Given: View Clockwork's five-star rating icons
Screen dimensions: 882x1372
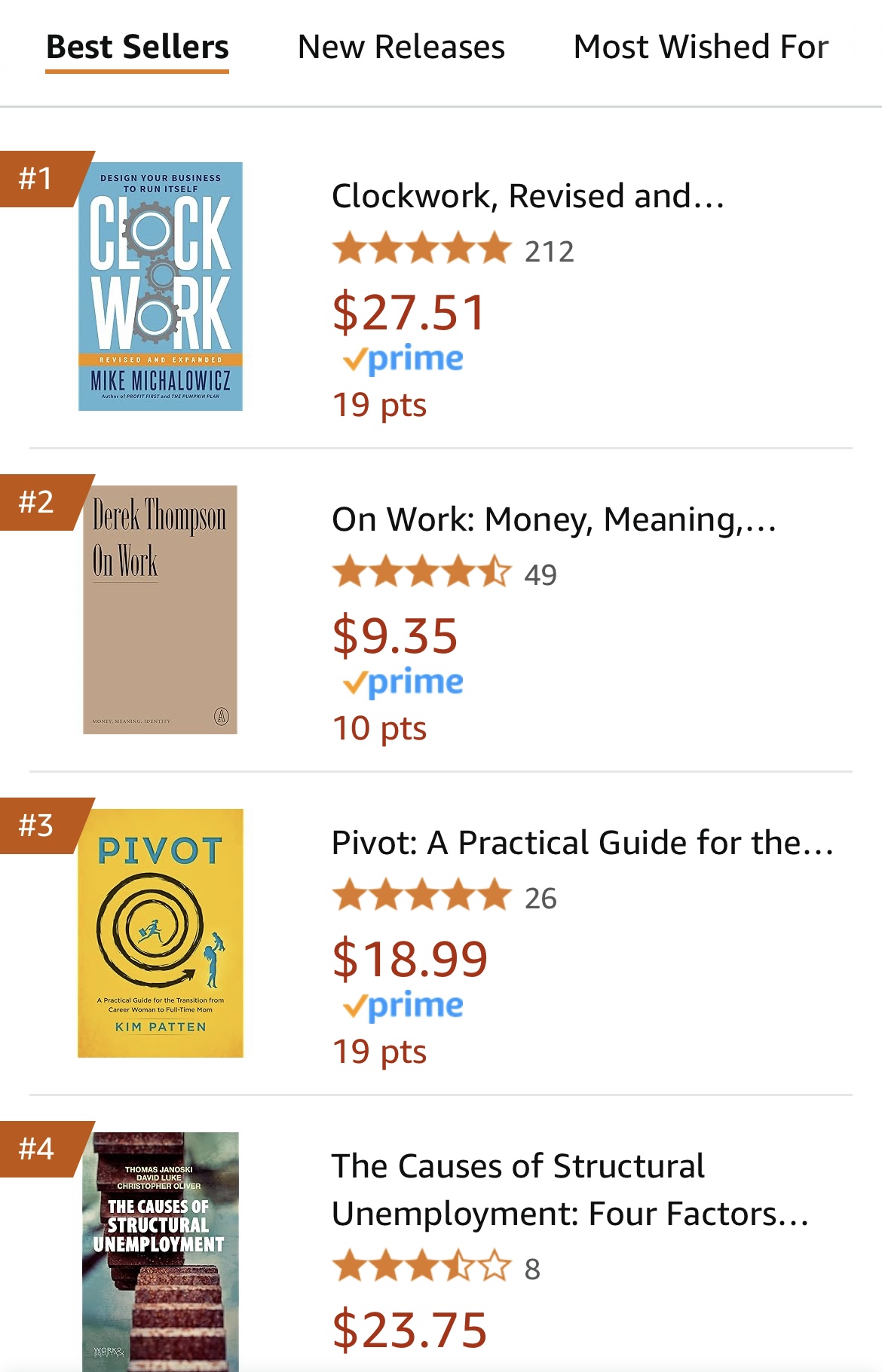Looking at the screenshot, I should point(421,250).
